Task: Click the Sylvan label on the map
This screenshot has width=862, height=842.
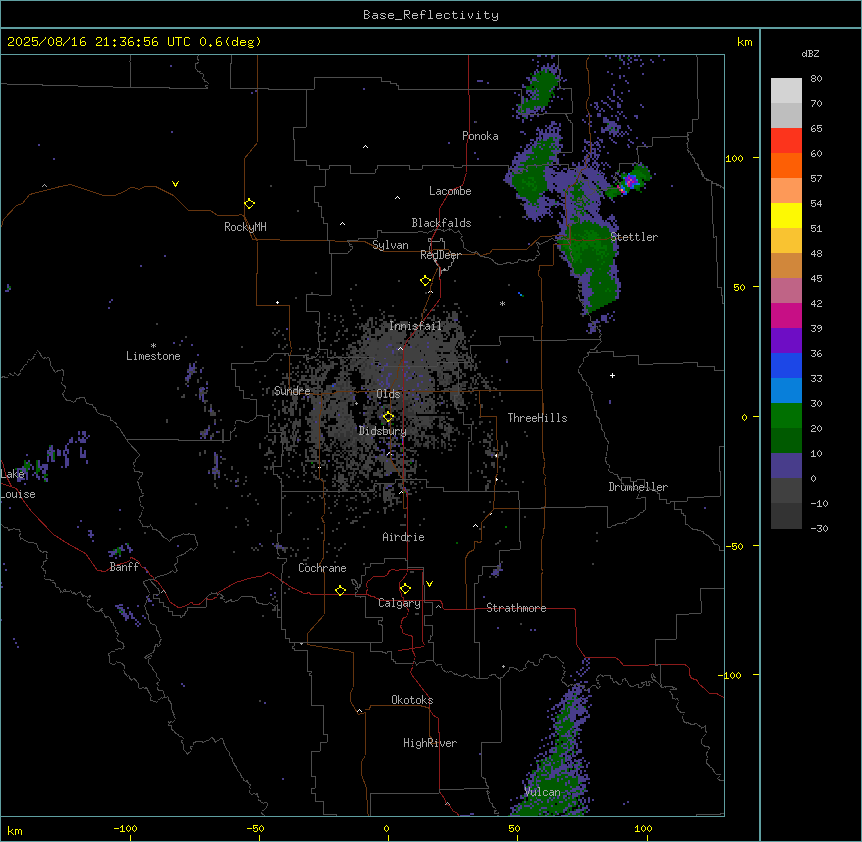Action: (x=390, y=245)
